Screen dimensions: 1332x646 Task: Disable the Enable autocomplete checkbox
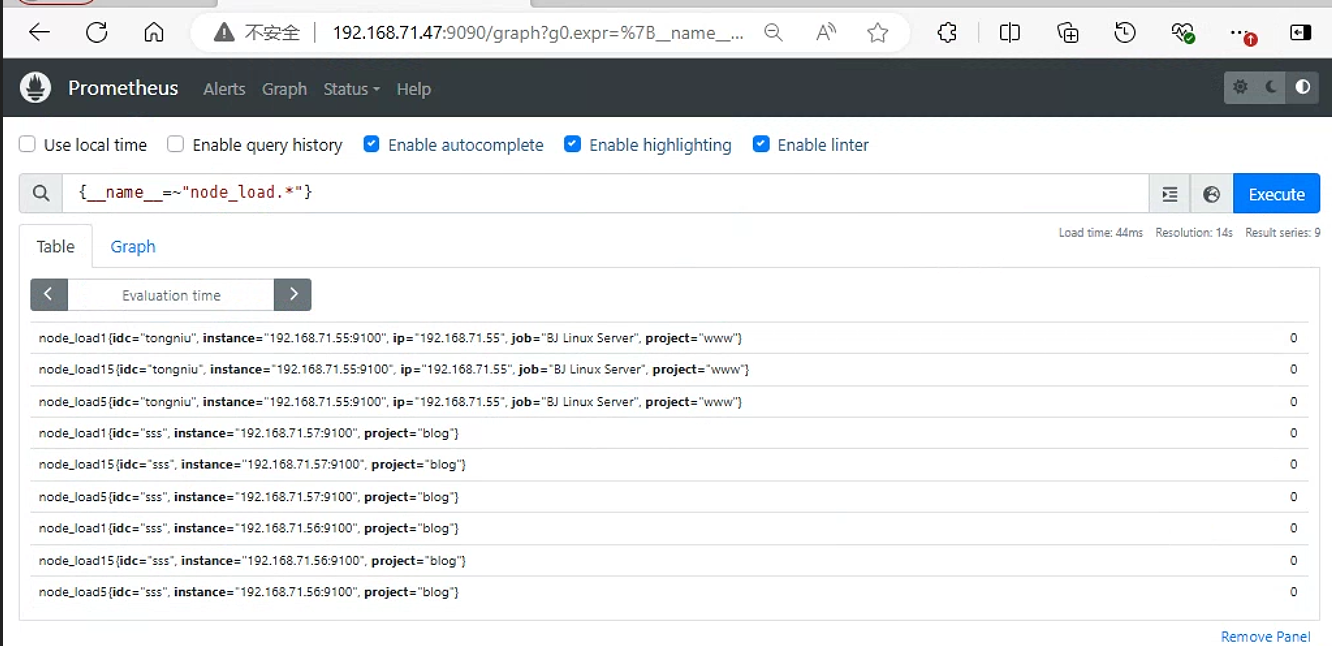click(x=372, y=144)
